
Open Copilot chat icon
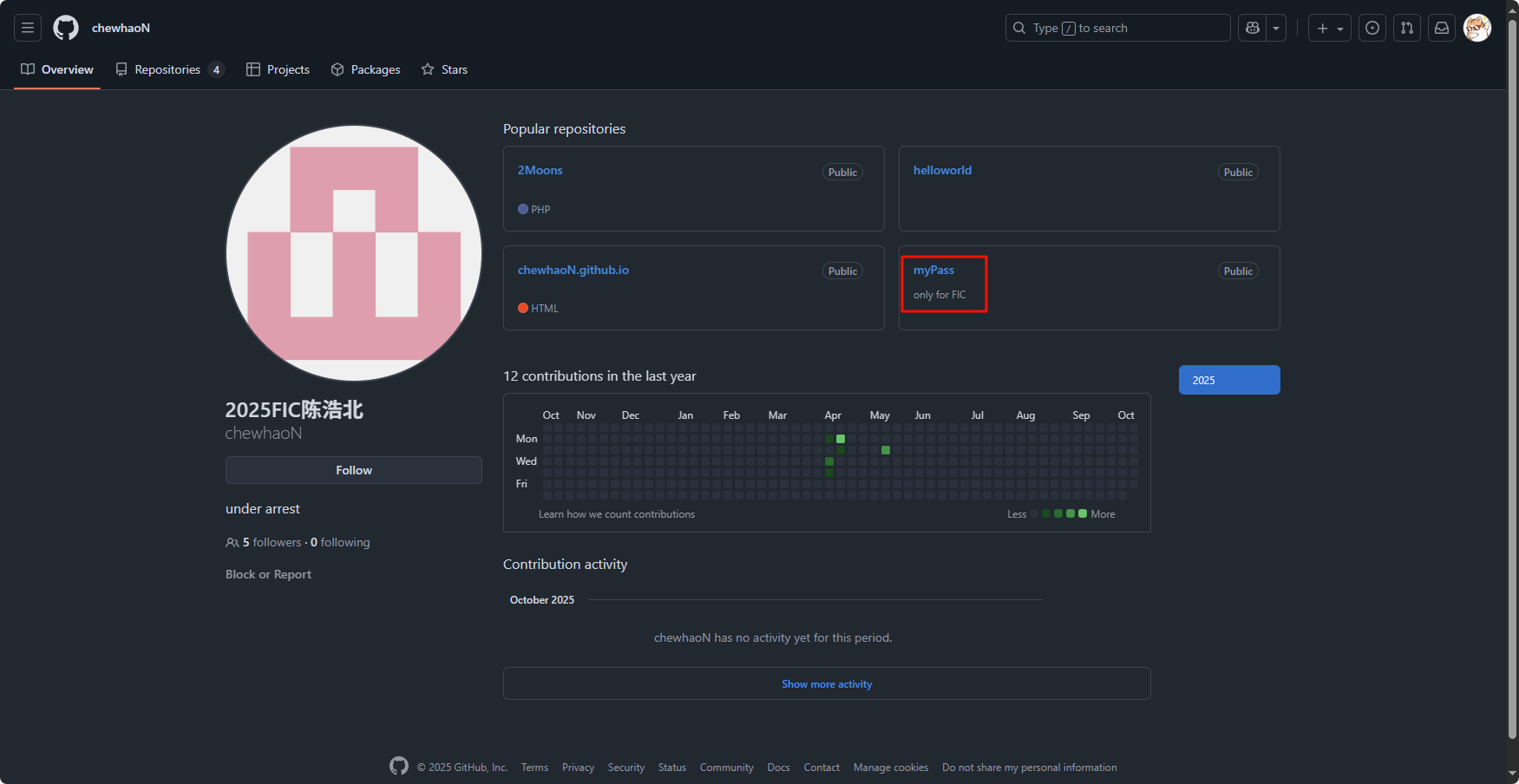1253,28
